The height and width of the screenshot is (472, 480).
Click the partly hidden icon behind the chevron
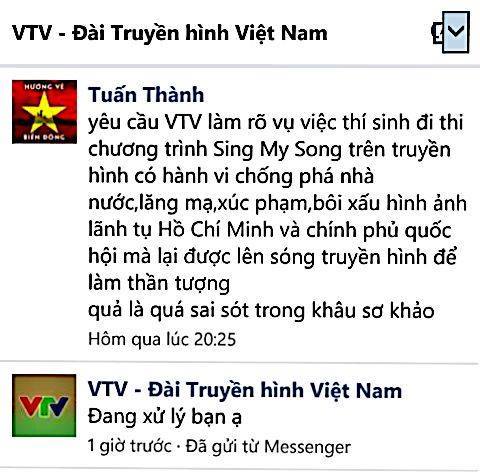(437, 33)
